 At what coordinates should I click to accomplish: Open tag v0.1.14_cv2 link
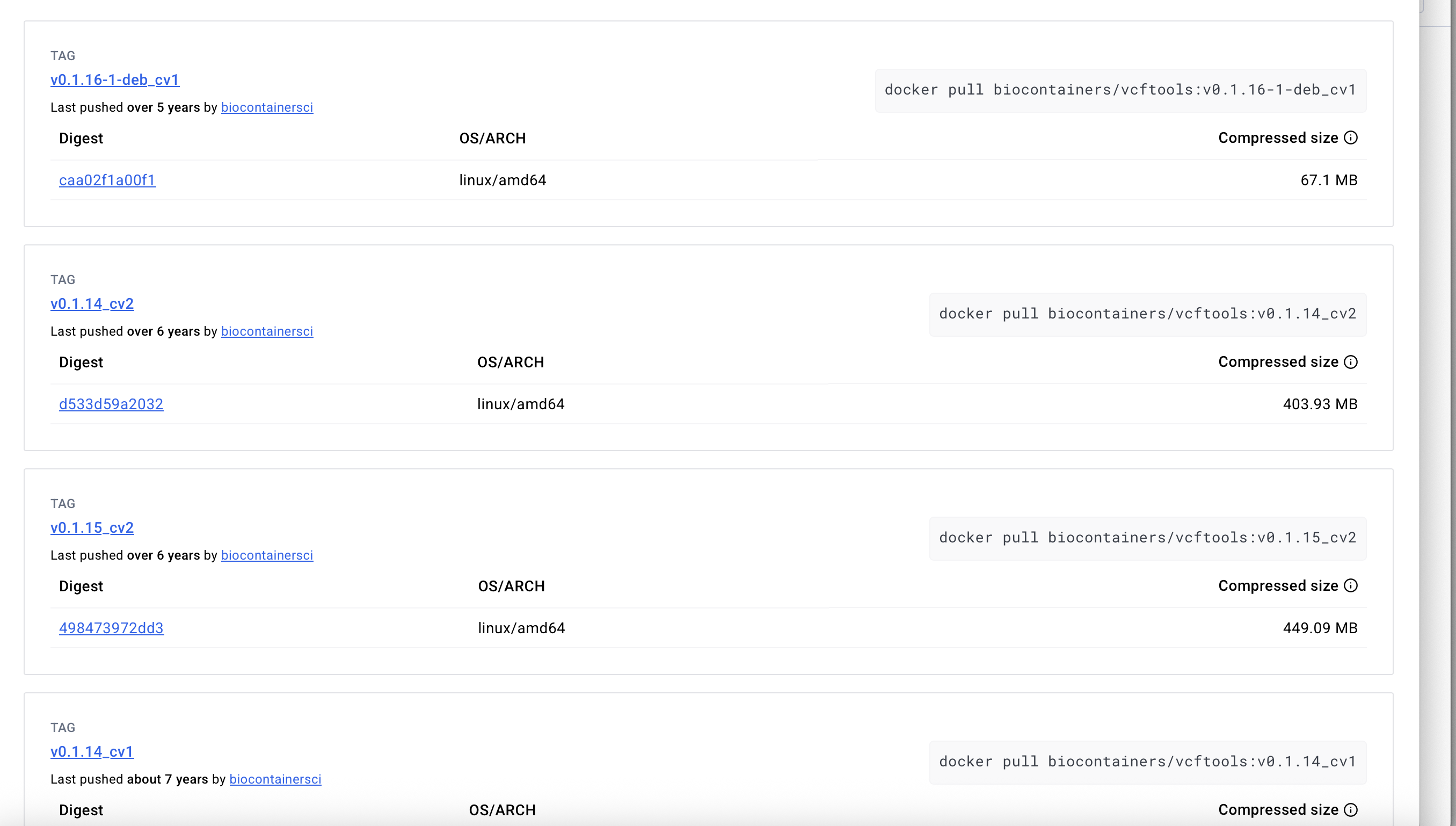tap(92, 304)
